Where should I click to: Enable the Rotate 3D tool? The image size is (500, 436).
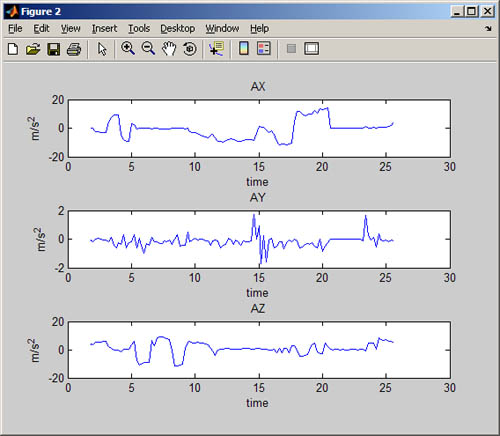(x=190, y=49)
